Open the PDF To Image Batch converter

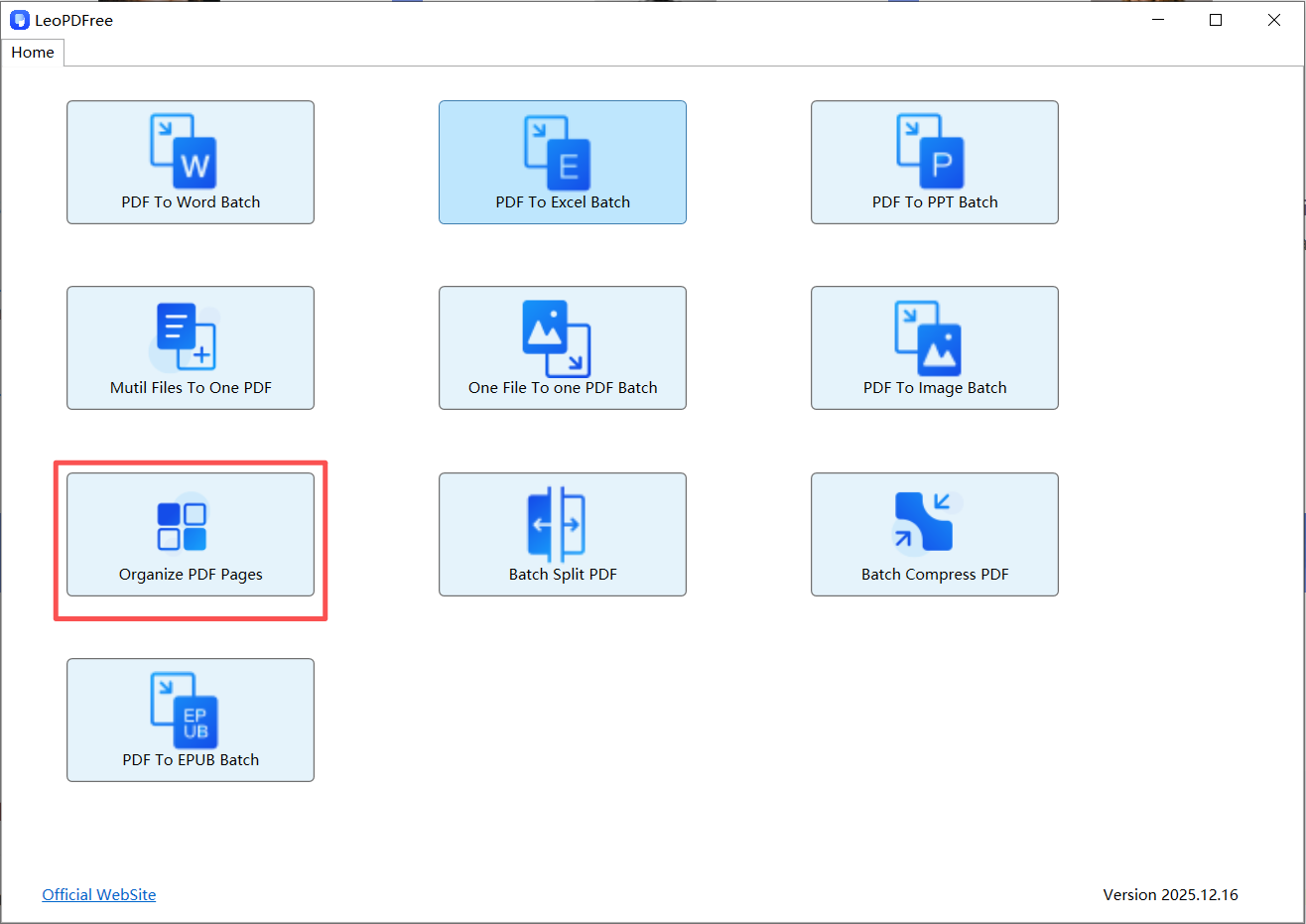tap(934, 347)
